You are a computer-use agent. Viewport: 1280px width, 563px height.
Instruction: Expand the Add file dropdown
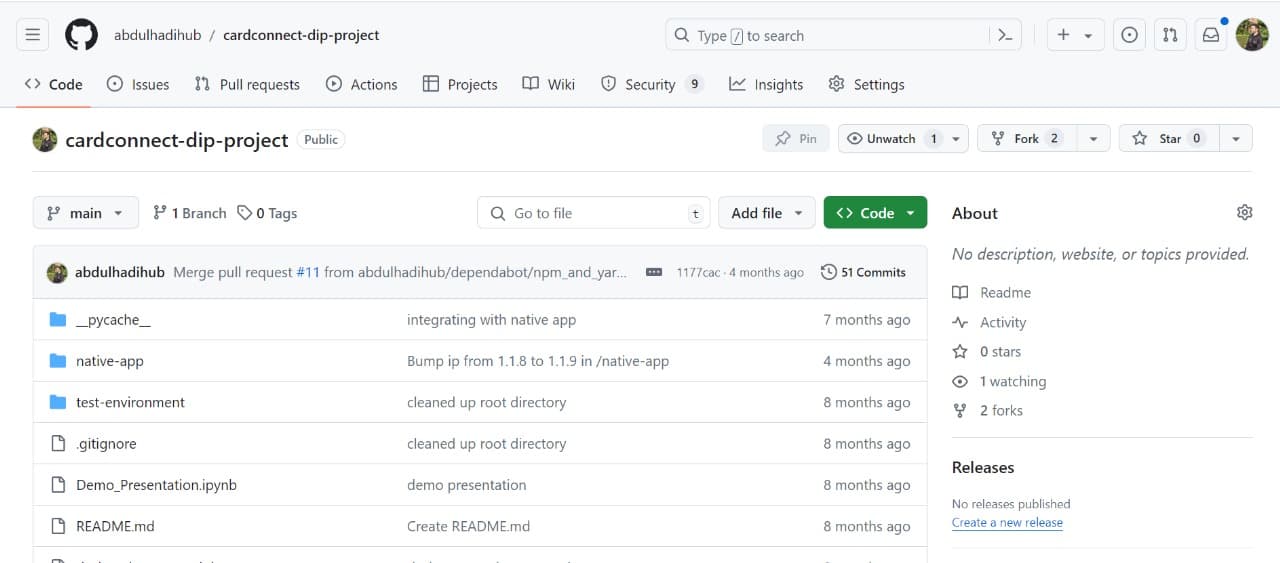pyautogui.click(x=766, y=213)
